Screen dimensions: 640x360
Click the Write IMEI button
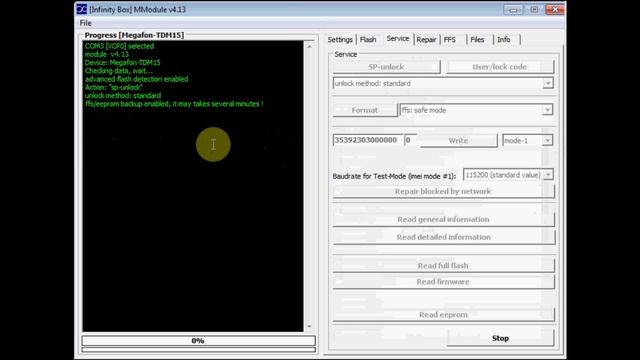pyautogui.click(x=458, y=140)
